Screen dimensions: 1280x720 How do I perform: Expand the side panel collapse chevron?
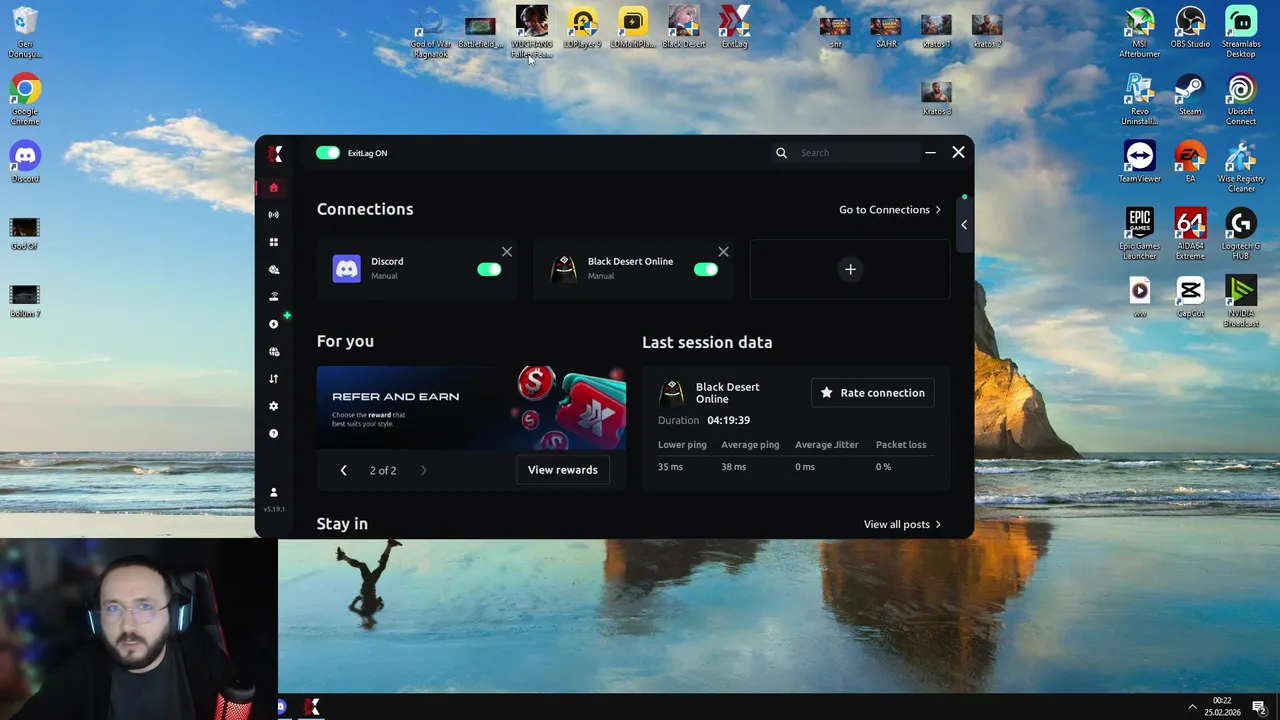pos(964,225)
